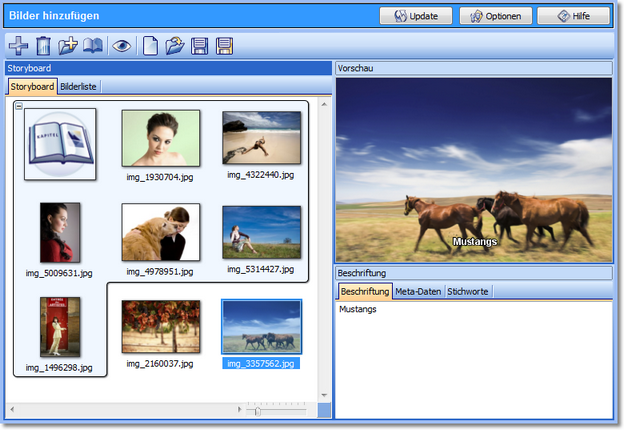The height and width of the screenshot is (430, 624).
Task: Toggle the eye preview icon
Action: [x=122, y=45]
